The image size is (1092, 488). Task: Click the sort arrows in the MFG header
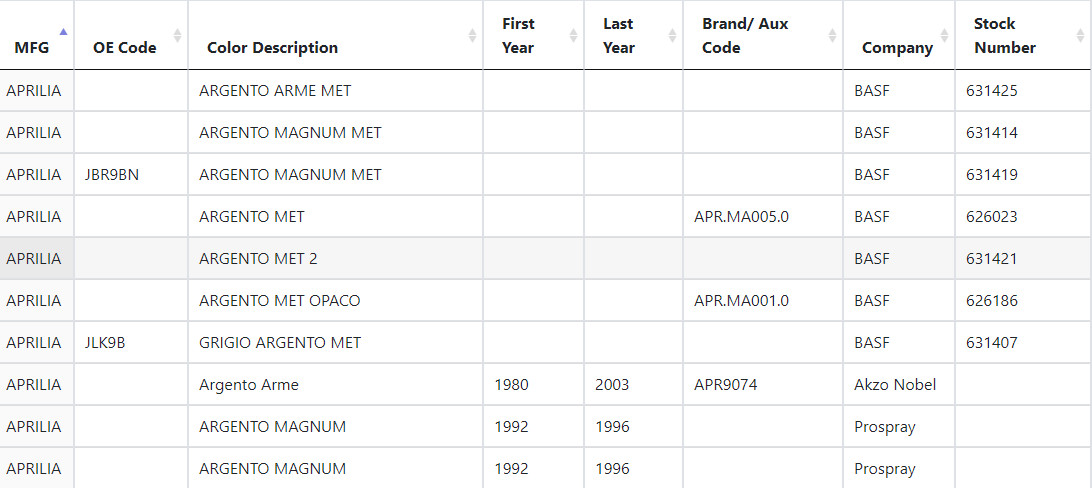[64, 36]
